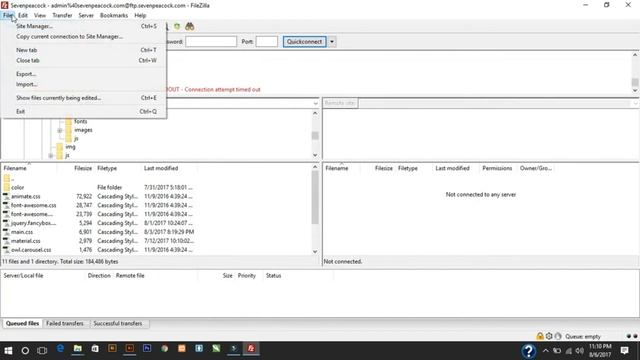Open the local site path dropdown

(315, 103)
